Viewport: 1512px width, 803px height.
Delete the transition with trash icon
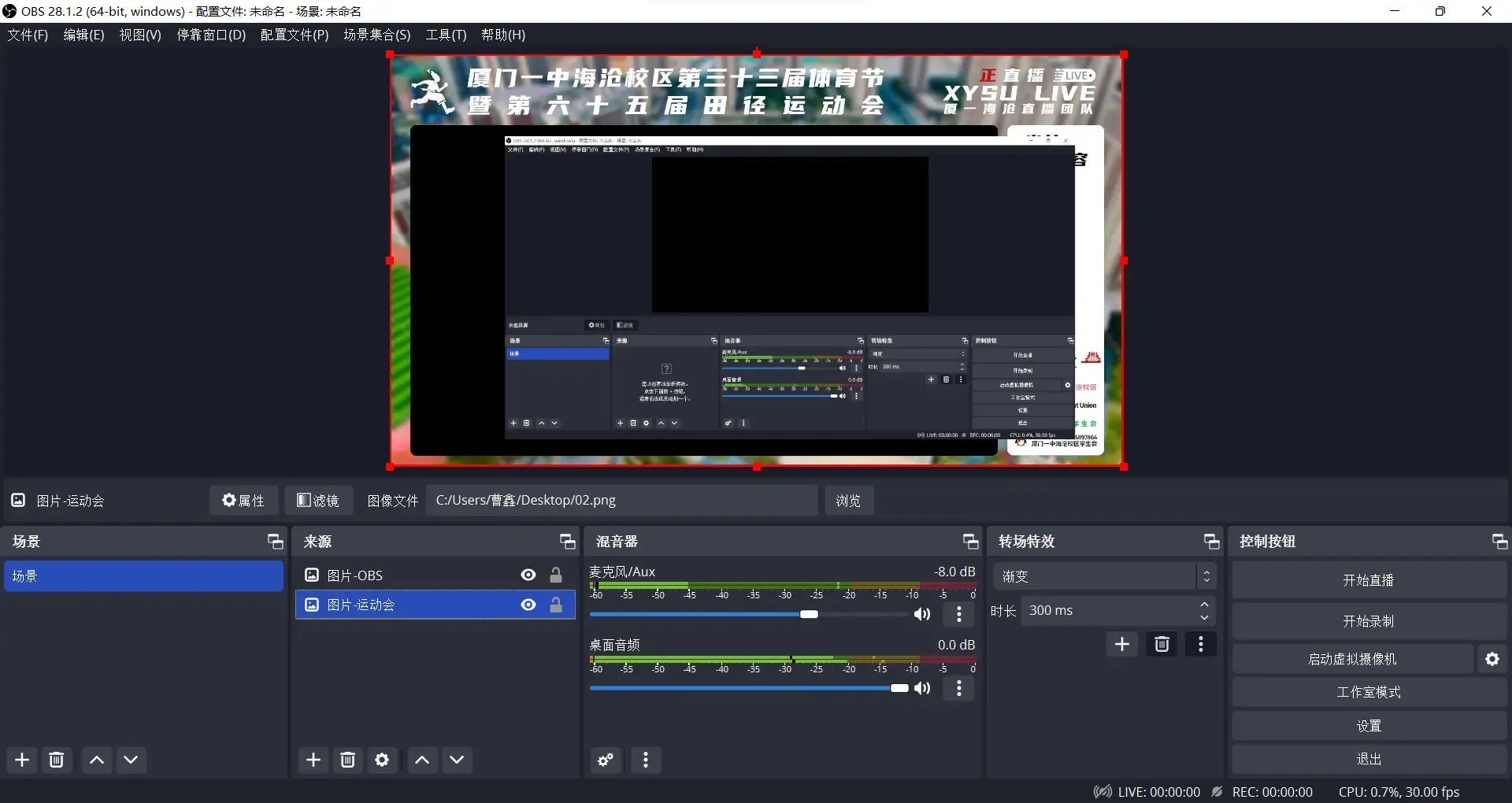[1162, 645]
